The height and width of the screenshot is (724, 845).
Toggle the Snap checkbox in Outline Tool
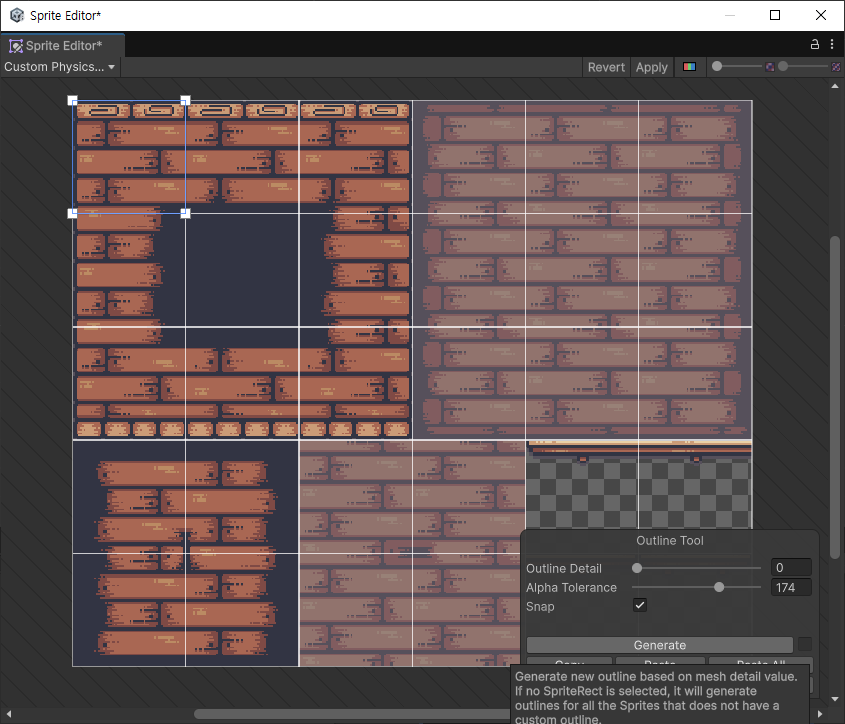point(640,605)
